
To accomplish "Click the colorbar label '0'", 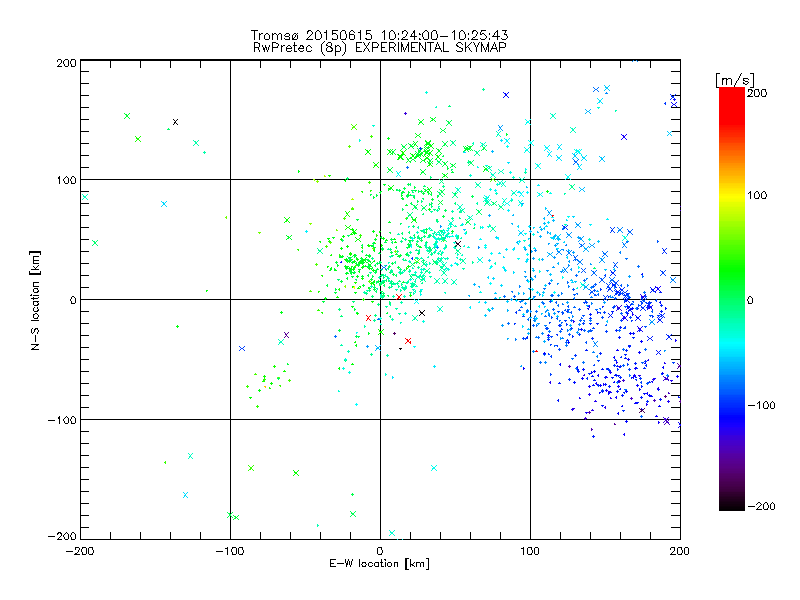I will [x=750, y=301].
